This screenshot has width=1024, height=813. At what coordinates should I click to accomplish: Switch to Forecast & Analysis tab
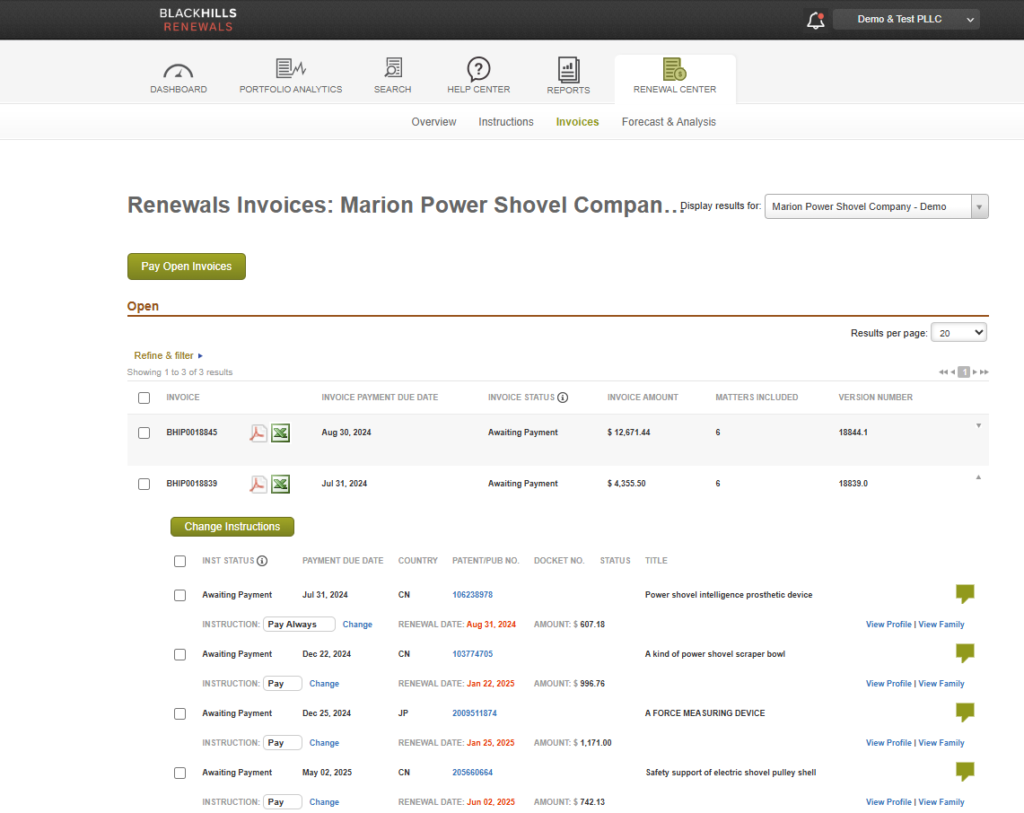668,122
